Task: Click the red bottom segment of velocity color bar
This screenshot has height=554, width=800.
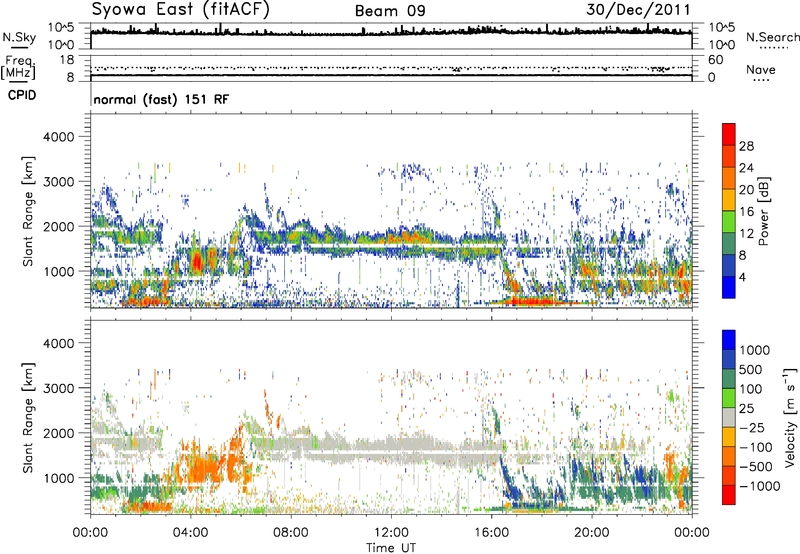Action: click(729, 495)
